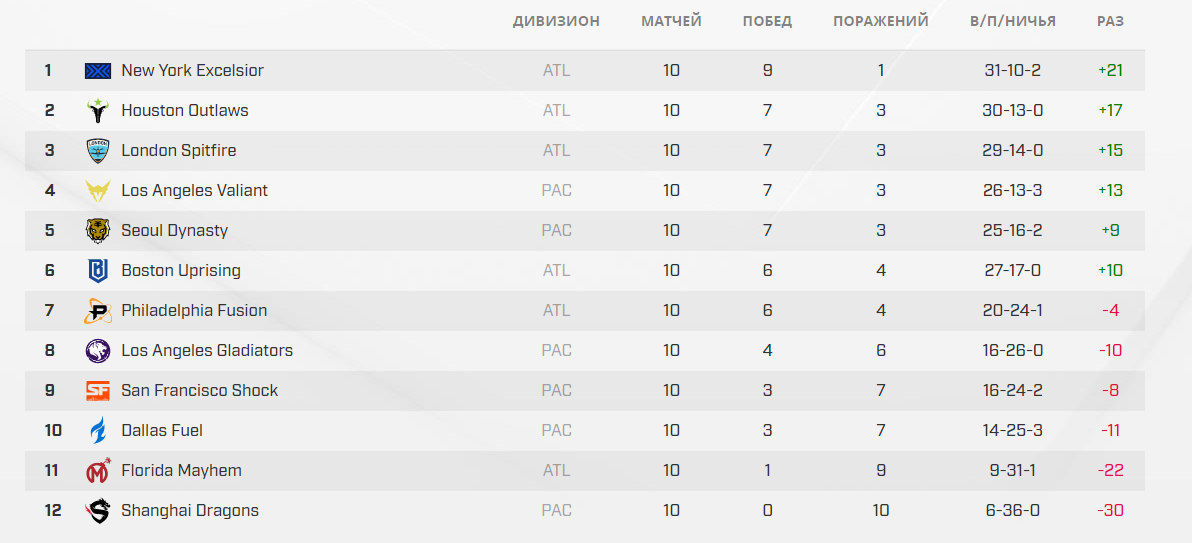Click the РАЗ column header
1192x543 pixels.
point(1110,21)
